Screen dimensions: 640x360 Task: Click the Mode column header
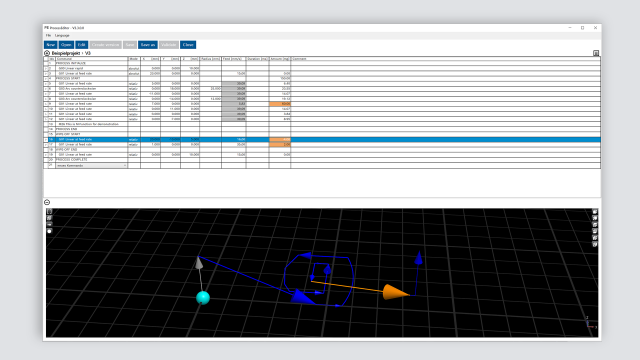[134, 59]
